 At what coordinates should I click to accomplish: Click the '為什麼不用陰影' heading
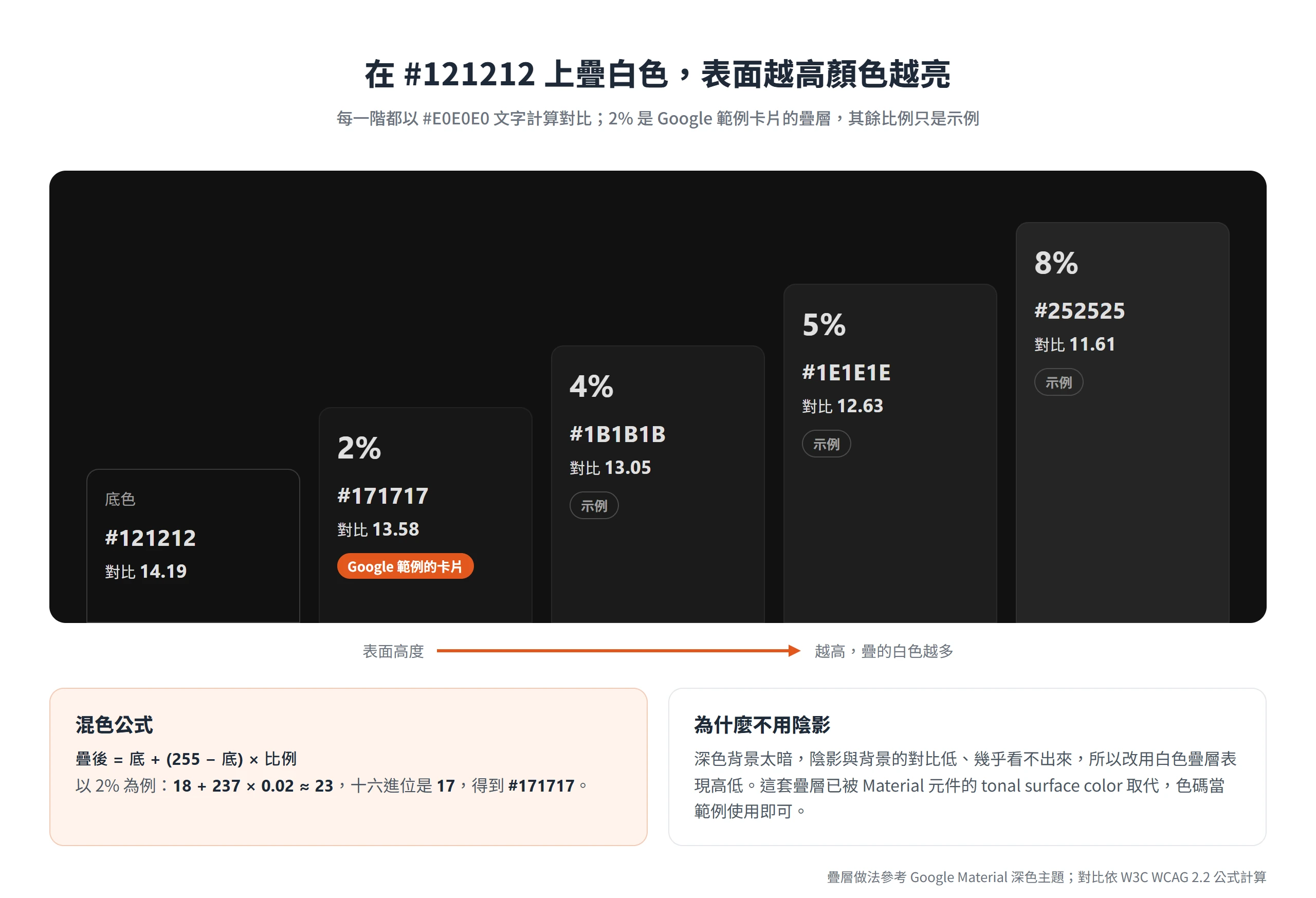click(x=762, y=725)
